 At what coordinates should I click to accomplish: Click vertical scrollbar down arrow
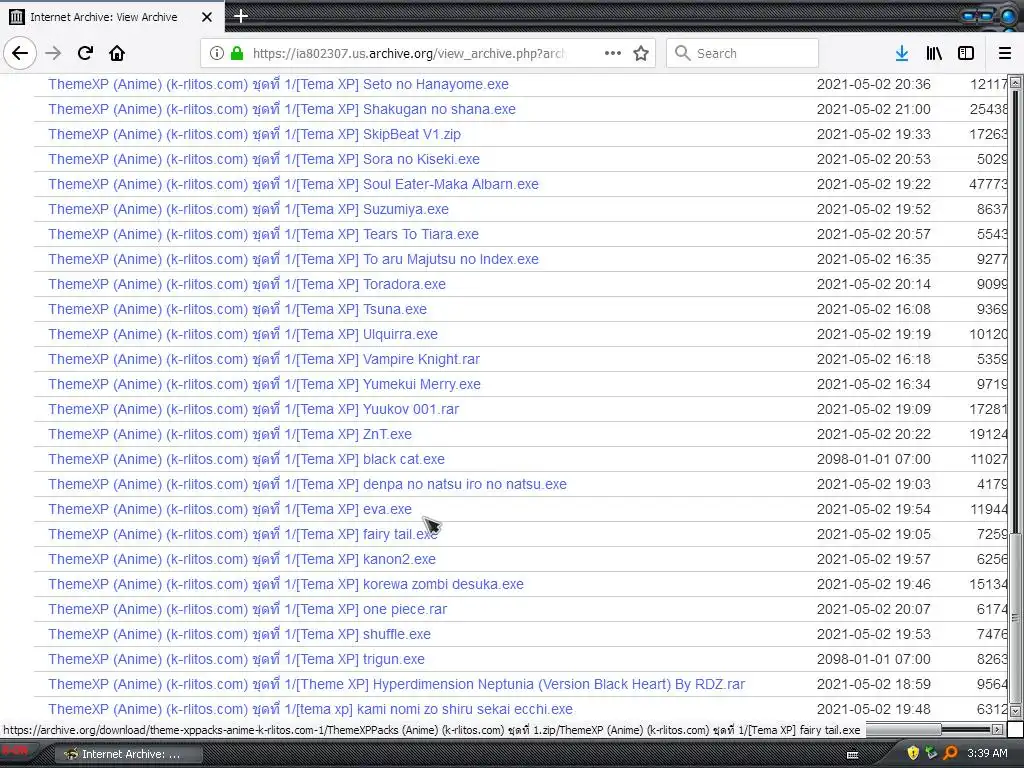tap(1015, 711)
